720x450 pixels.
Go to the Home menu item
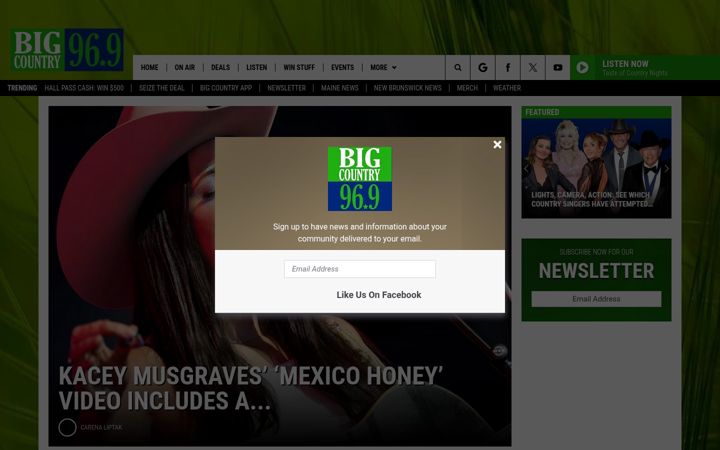[x=149, y=68]
